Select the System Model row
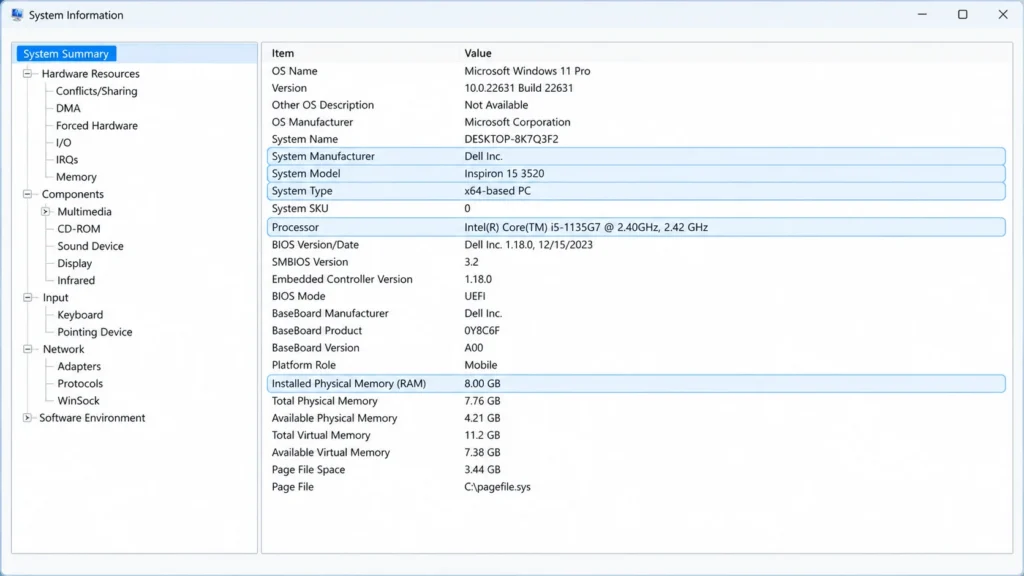The image size is (1024, 576). pos(636,173)
